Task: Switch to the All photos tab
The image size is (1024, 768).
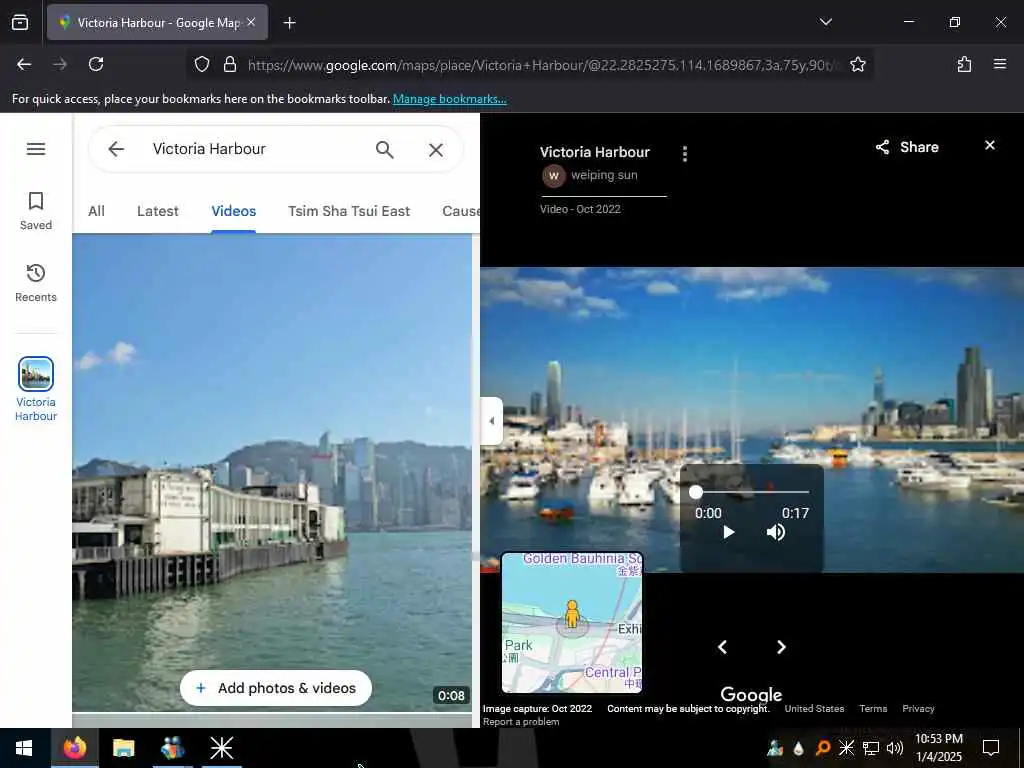Action: tap(97, 211)
